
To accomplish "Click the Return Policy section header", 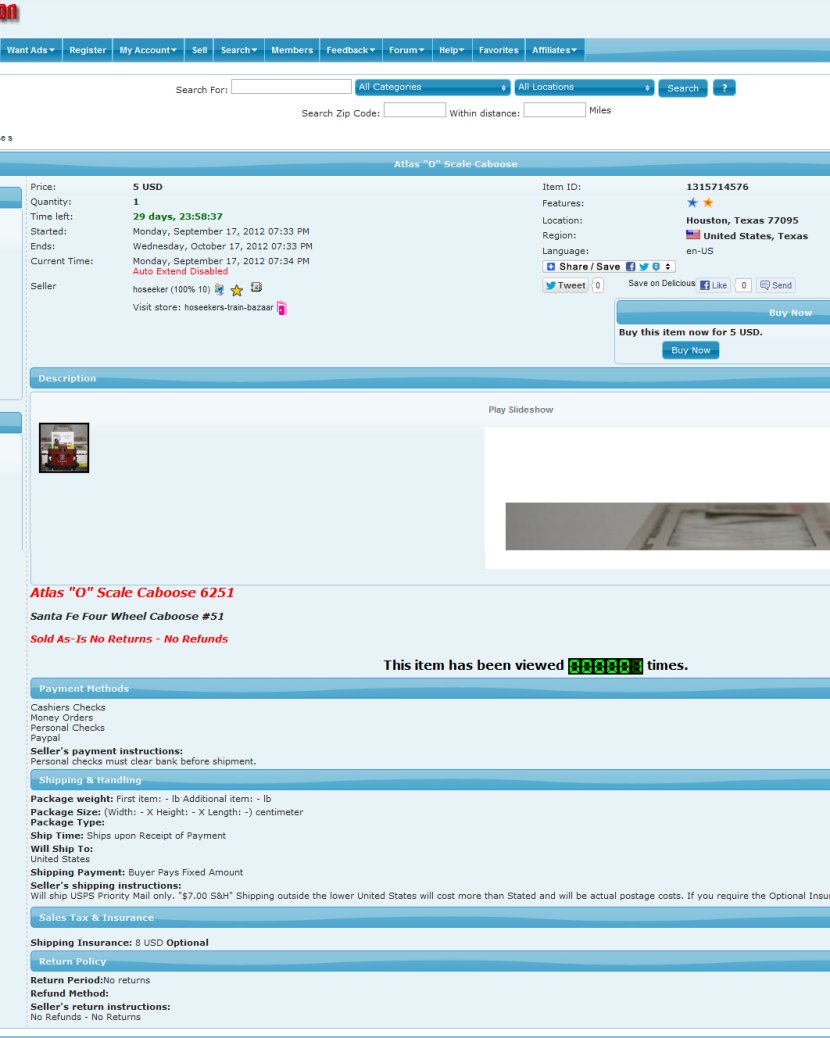I will [x=430, y=961].
